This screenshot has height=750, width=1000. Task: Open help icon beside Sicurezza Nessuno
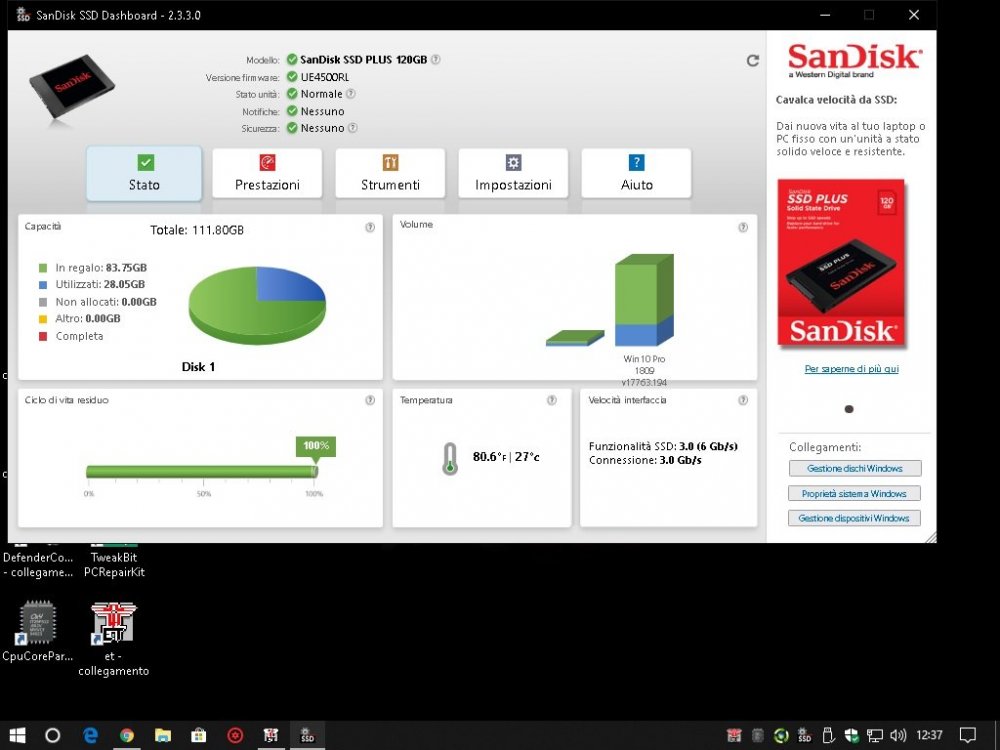tap(352, 128)
